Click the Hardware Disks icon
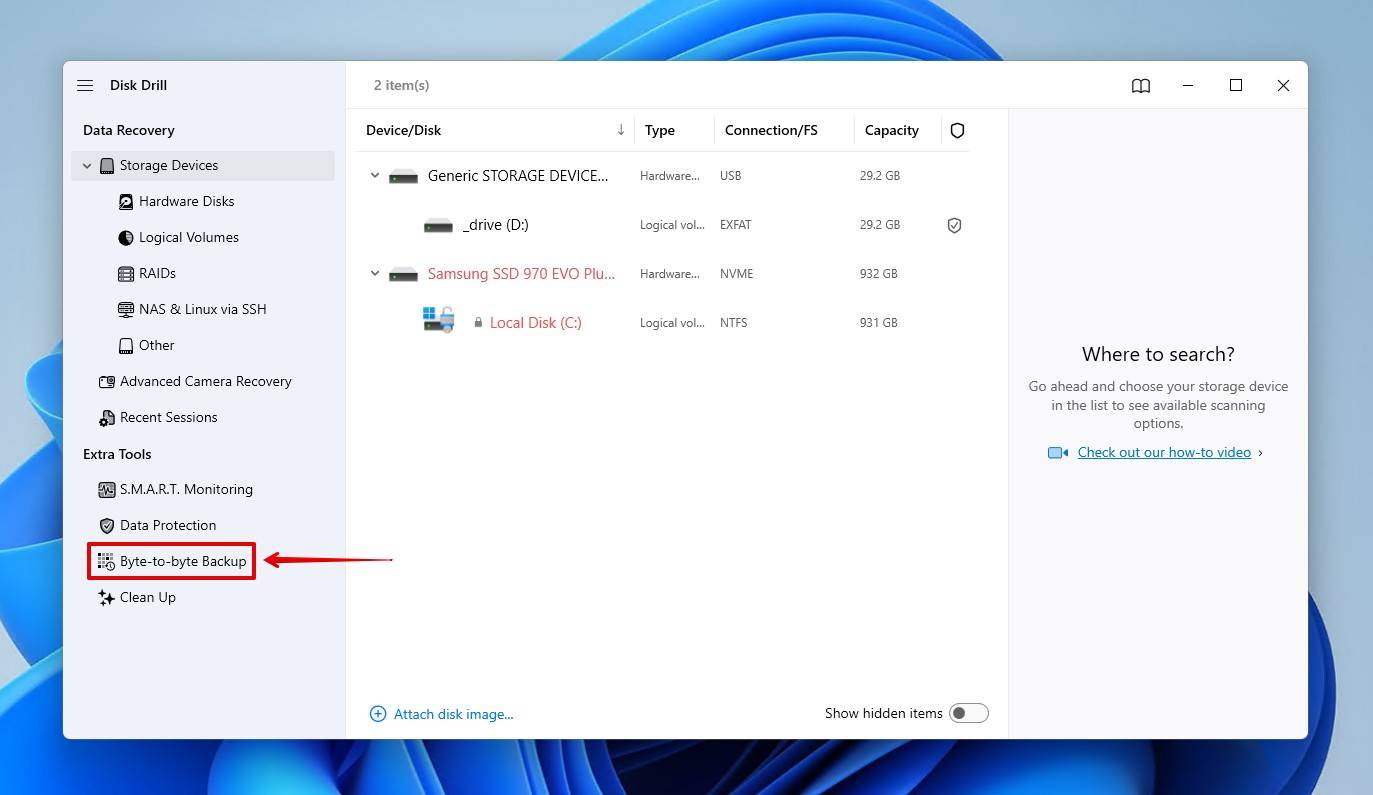The image size is (1373, 795). [126, 202]
